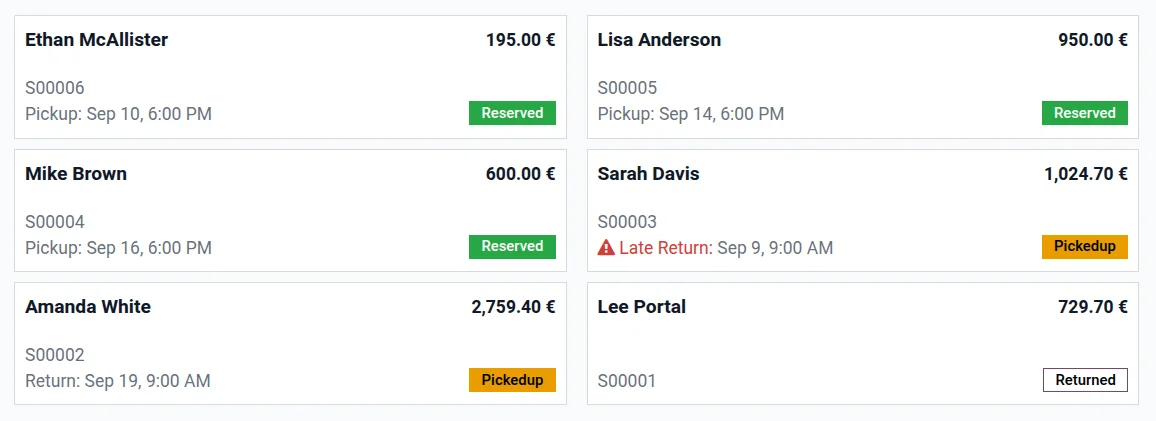Open Lisa Anderson's order card
Screen dimensions: 1156x421
click(863, 77)
